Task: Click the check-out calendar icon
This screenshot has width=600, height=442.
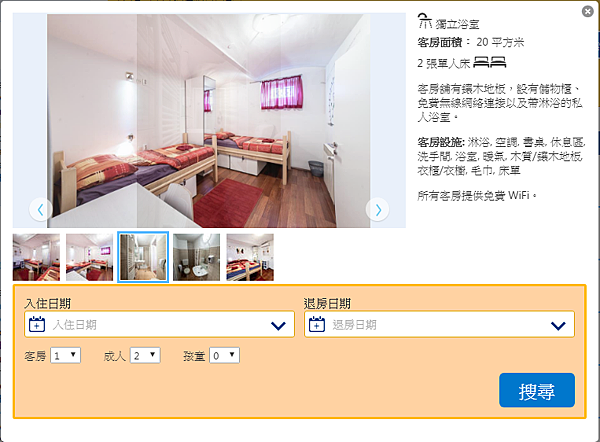Action: pyautogui.click(x=317, y=324)
